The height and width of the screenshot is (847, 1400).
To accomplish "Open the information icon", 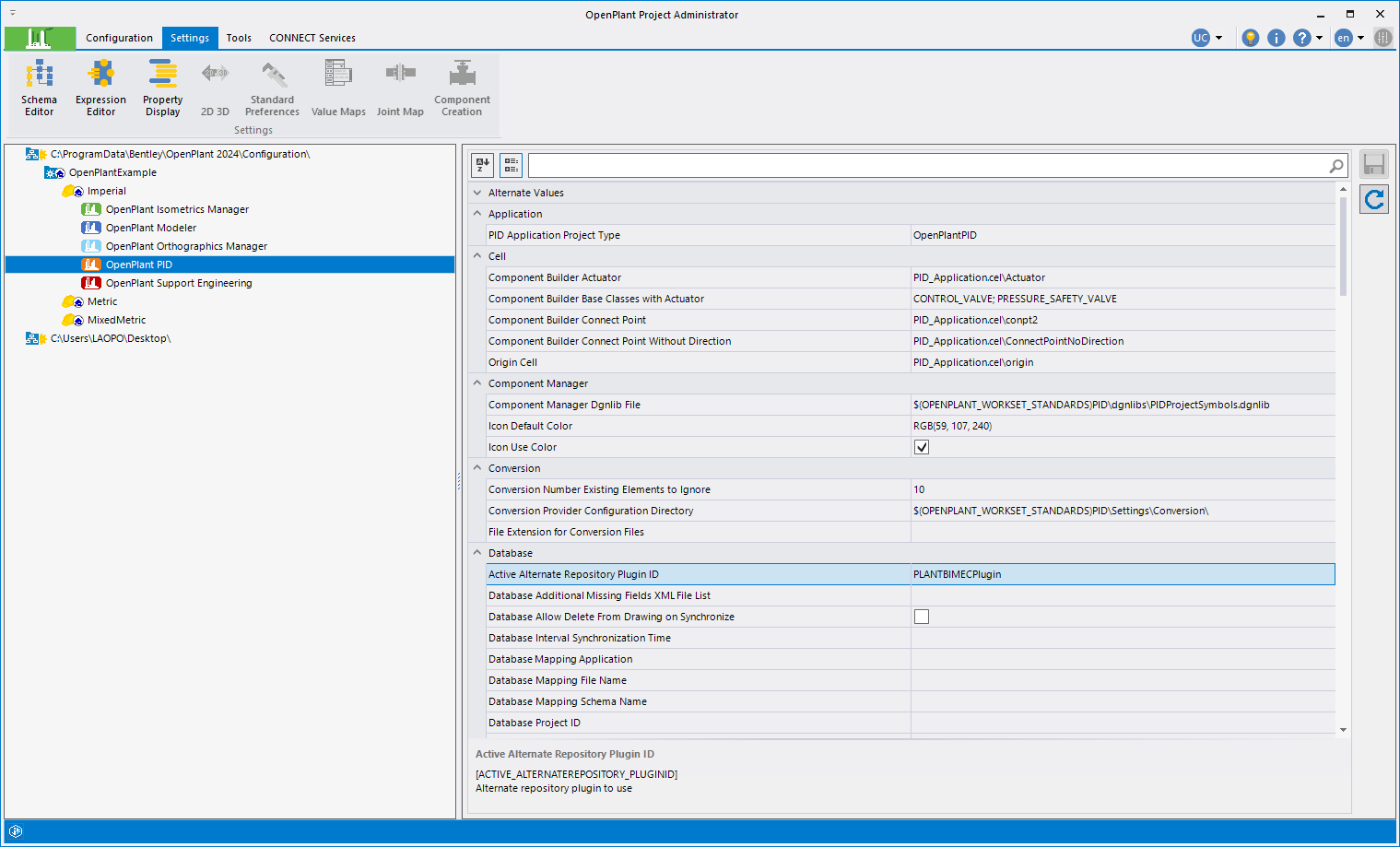I will [x=1276, y=38].
